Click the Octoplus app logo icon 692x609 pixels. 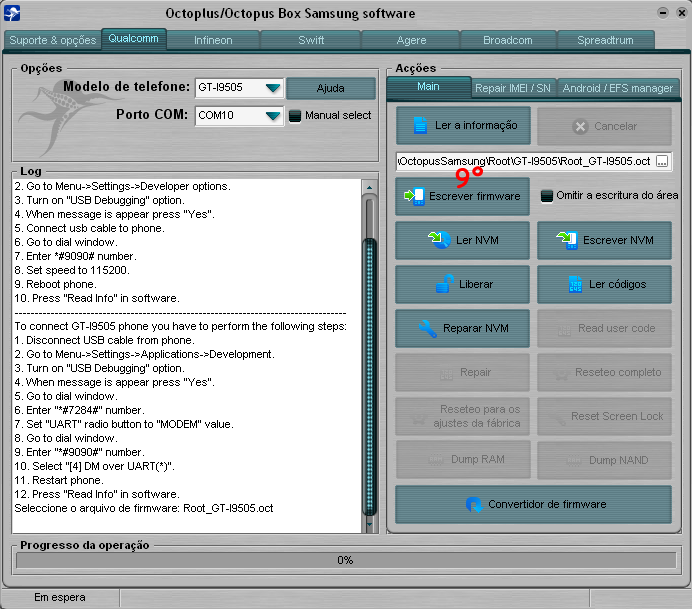click(11, 12)
